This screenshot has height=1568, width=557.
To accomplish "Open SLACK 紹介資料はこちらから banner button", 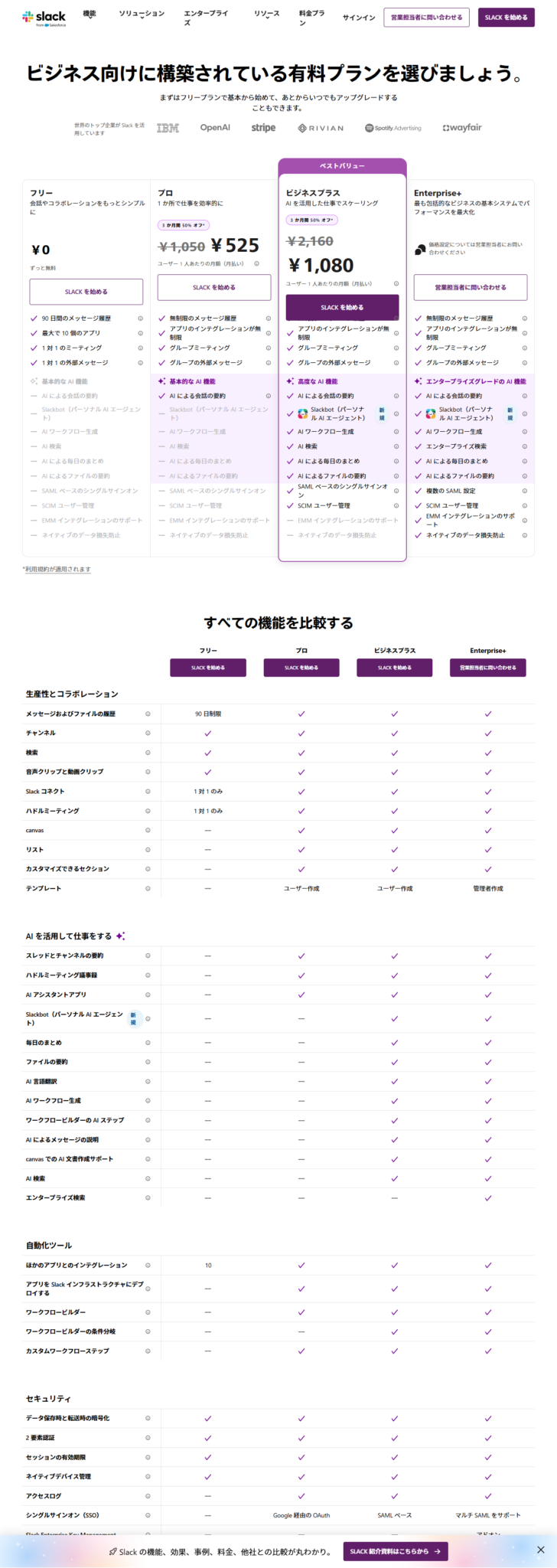I will pyautogui.click(x=396, y=1551).
